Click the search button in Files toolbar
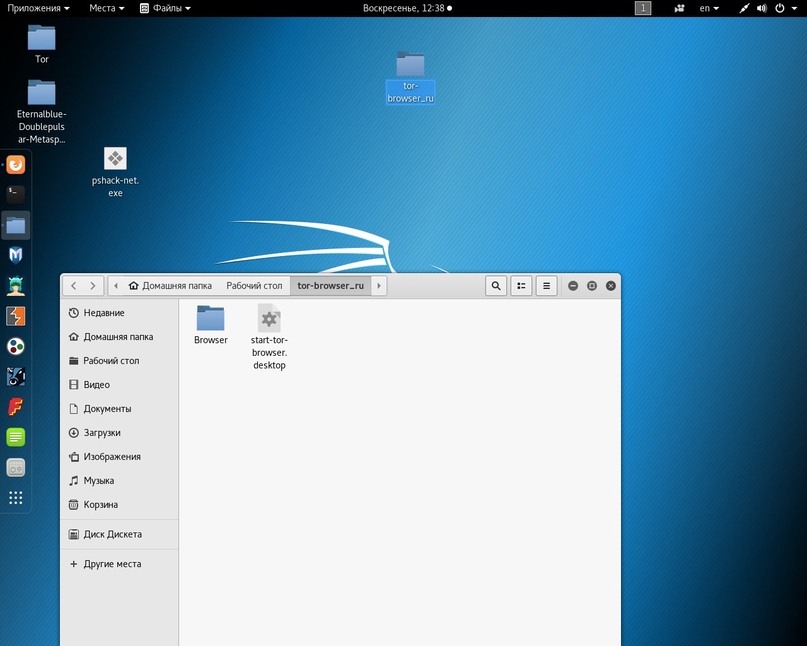 [x=496, y=286]
